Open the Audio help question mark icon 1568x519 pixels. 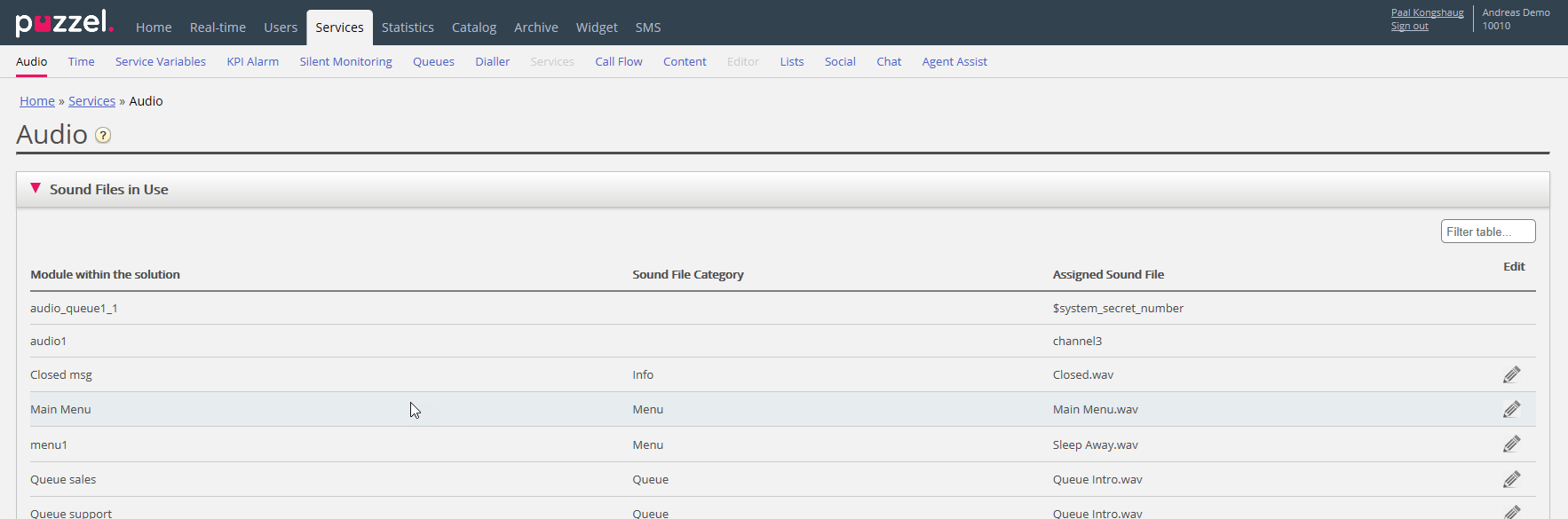pyautogui.click(x=103, y=135)
